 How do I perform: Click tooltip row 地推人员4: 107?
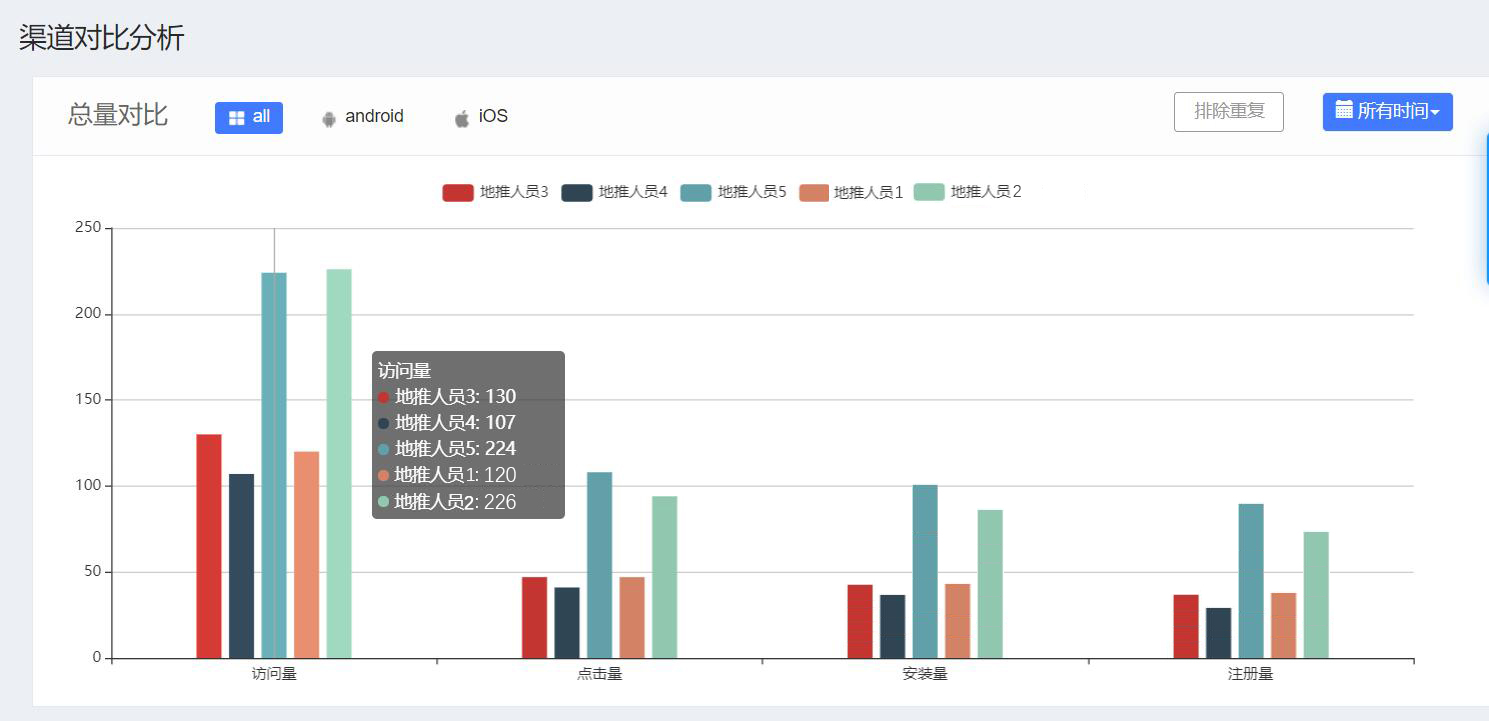(447, 423)
